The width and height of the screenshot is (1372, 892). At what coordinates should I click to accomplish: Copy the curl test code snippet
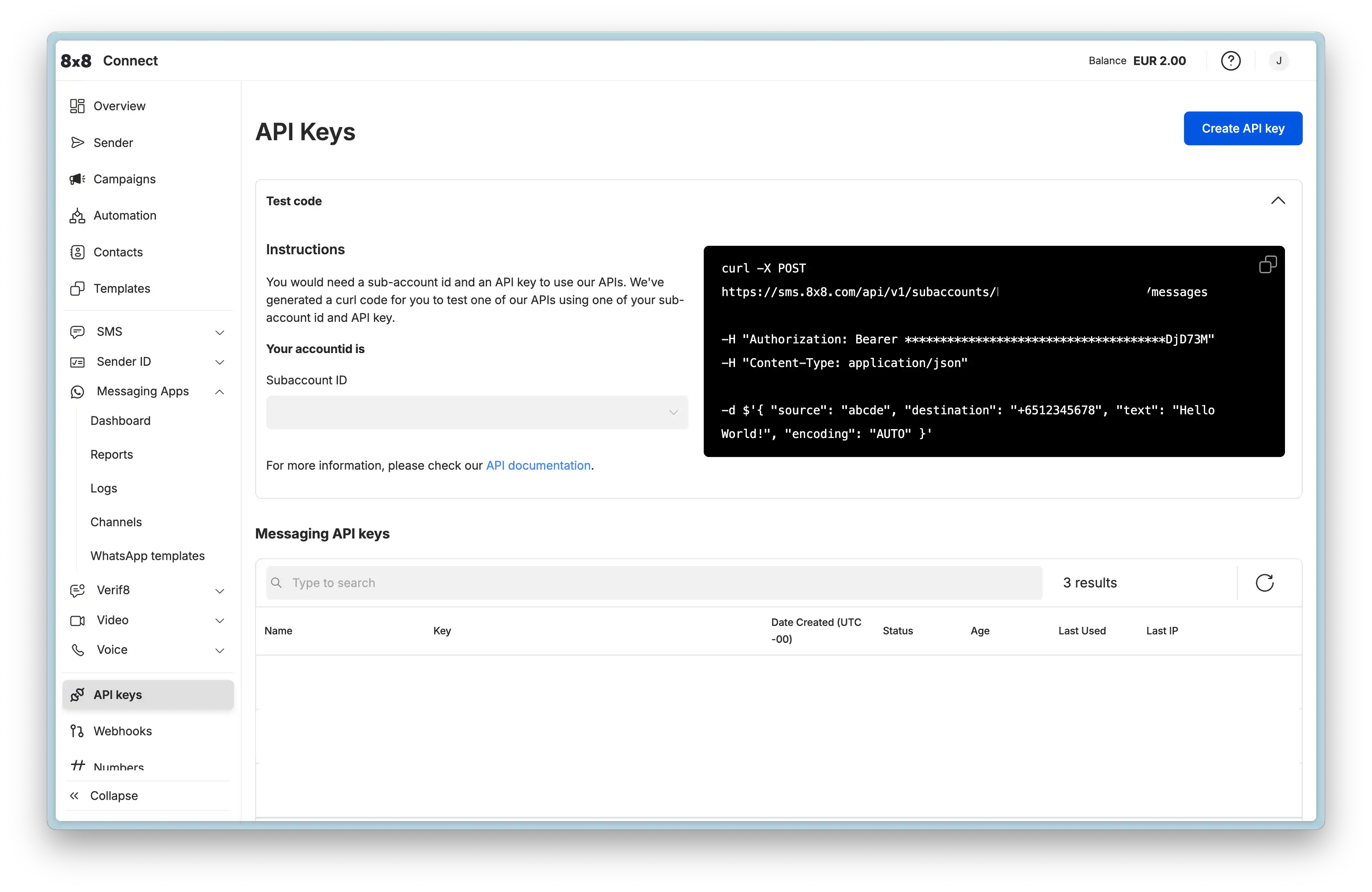coord(1267,264)
